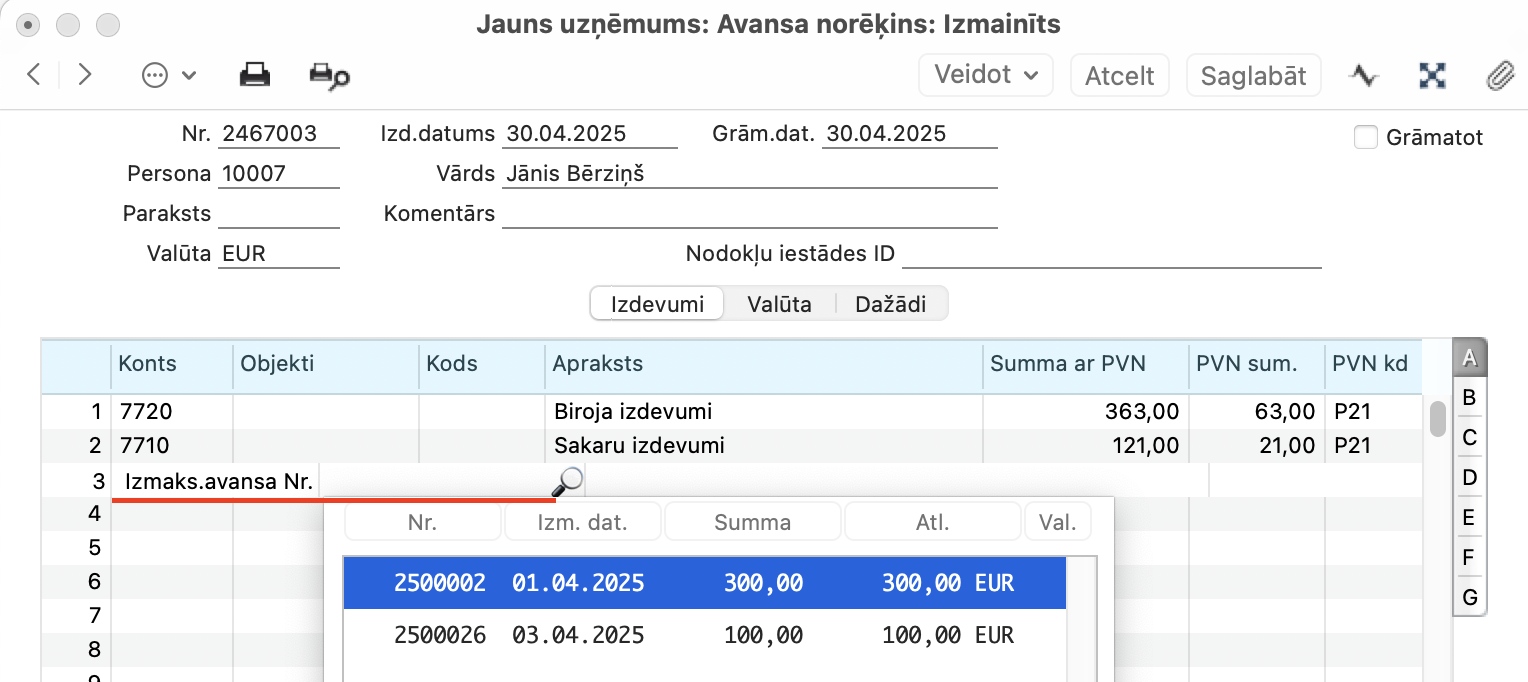
Task: Select the G column view flip
Action: pyautogui.click(x=1469, y=598)
